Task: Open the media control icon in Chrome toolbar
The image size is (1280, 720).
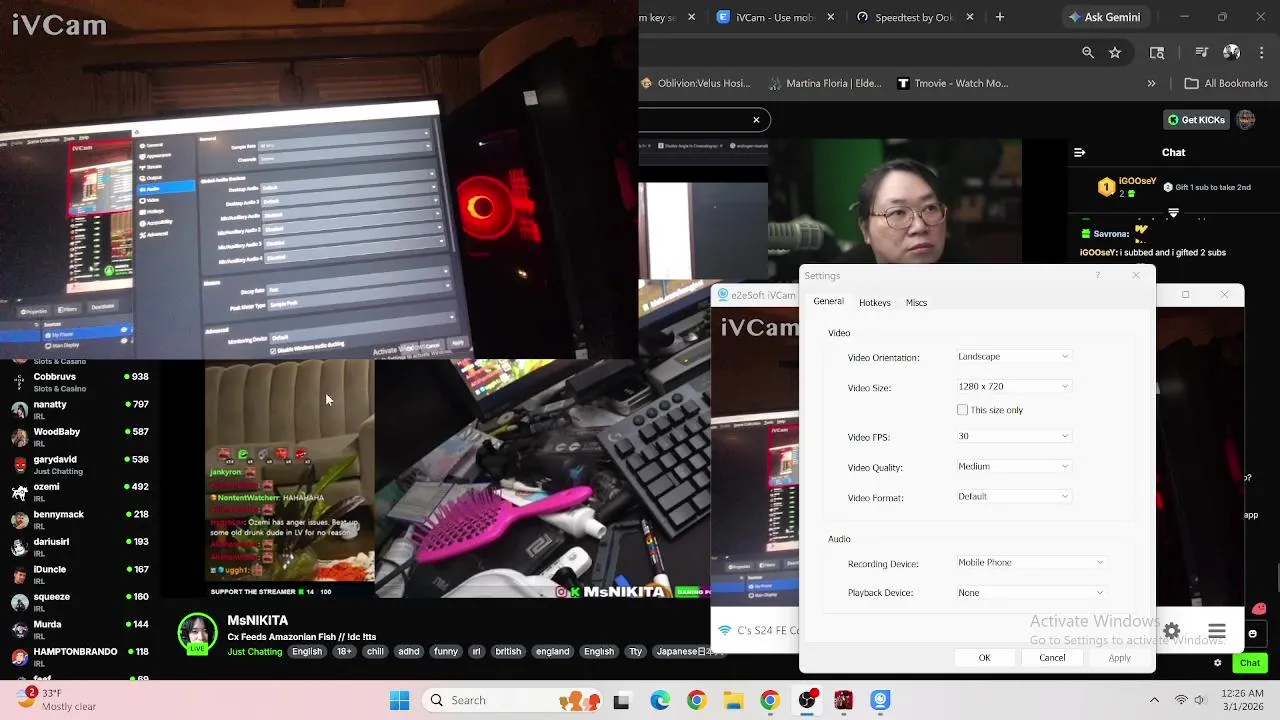Action: click(x=1200, y=53)
